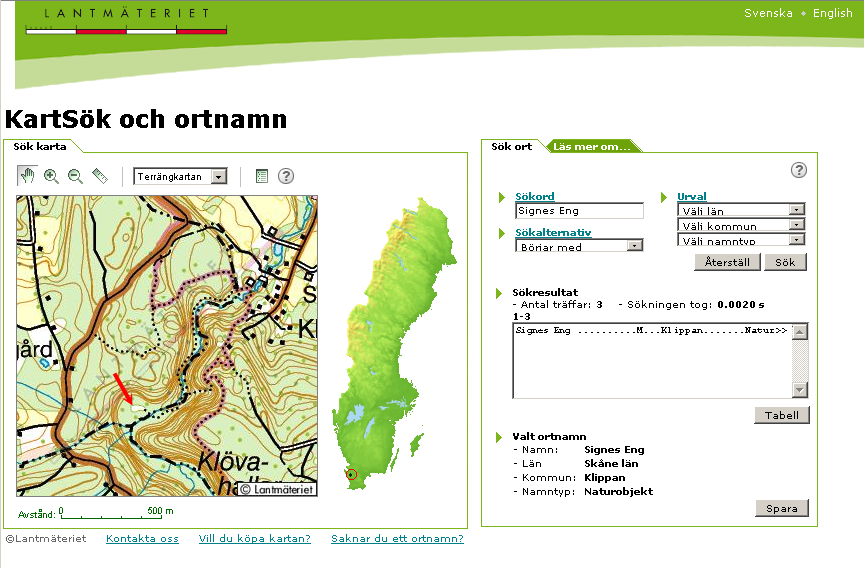Viewport: 864px width, 568px height.
Task: Open the Kontakta oss link
Action: click(x=142, y=539)
